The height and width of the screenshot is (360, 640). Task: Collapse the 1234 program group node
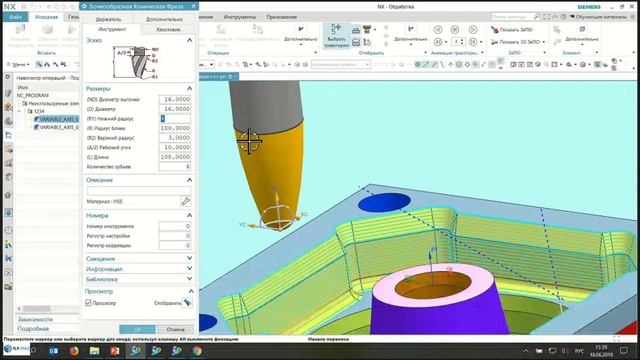pyautogui.click(x=19, y=111)
